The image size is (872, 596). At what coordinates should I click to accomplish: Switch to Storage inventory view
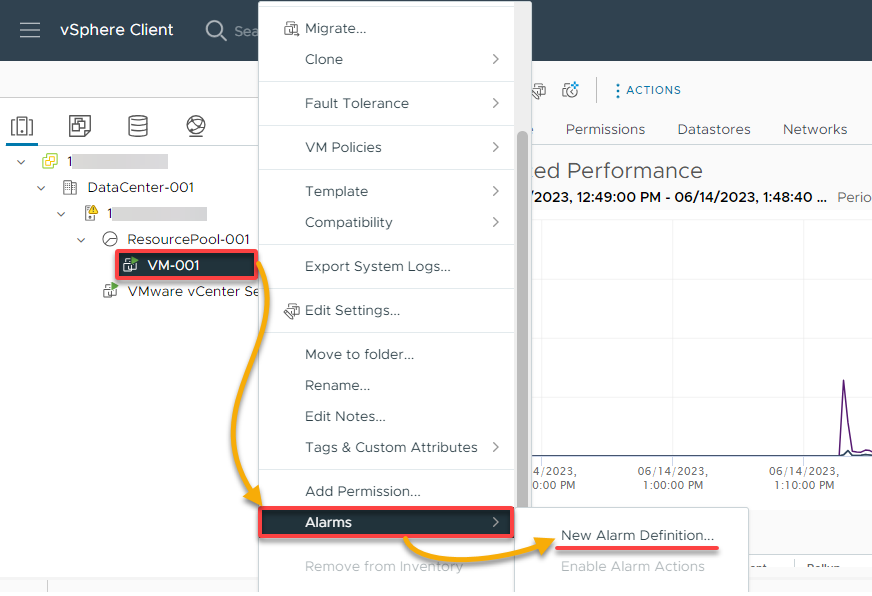coord(138,126)
